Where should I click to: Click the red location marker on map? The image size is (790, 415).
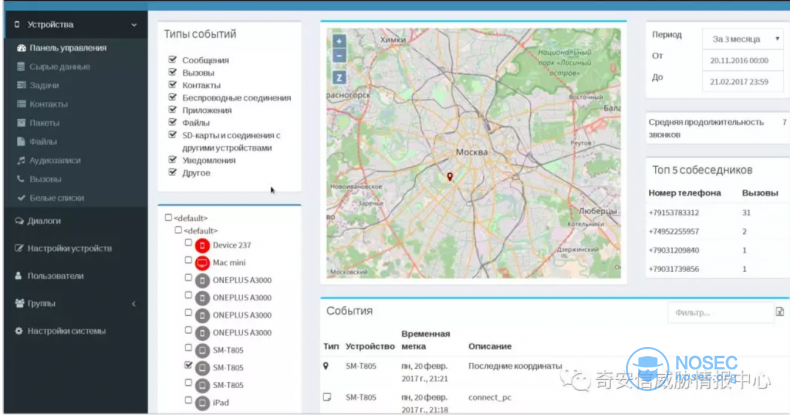[x=450, y=177]
